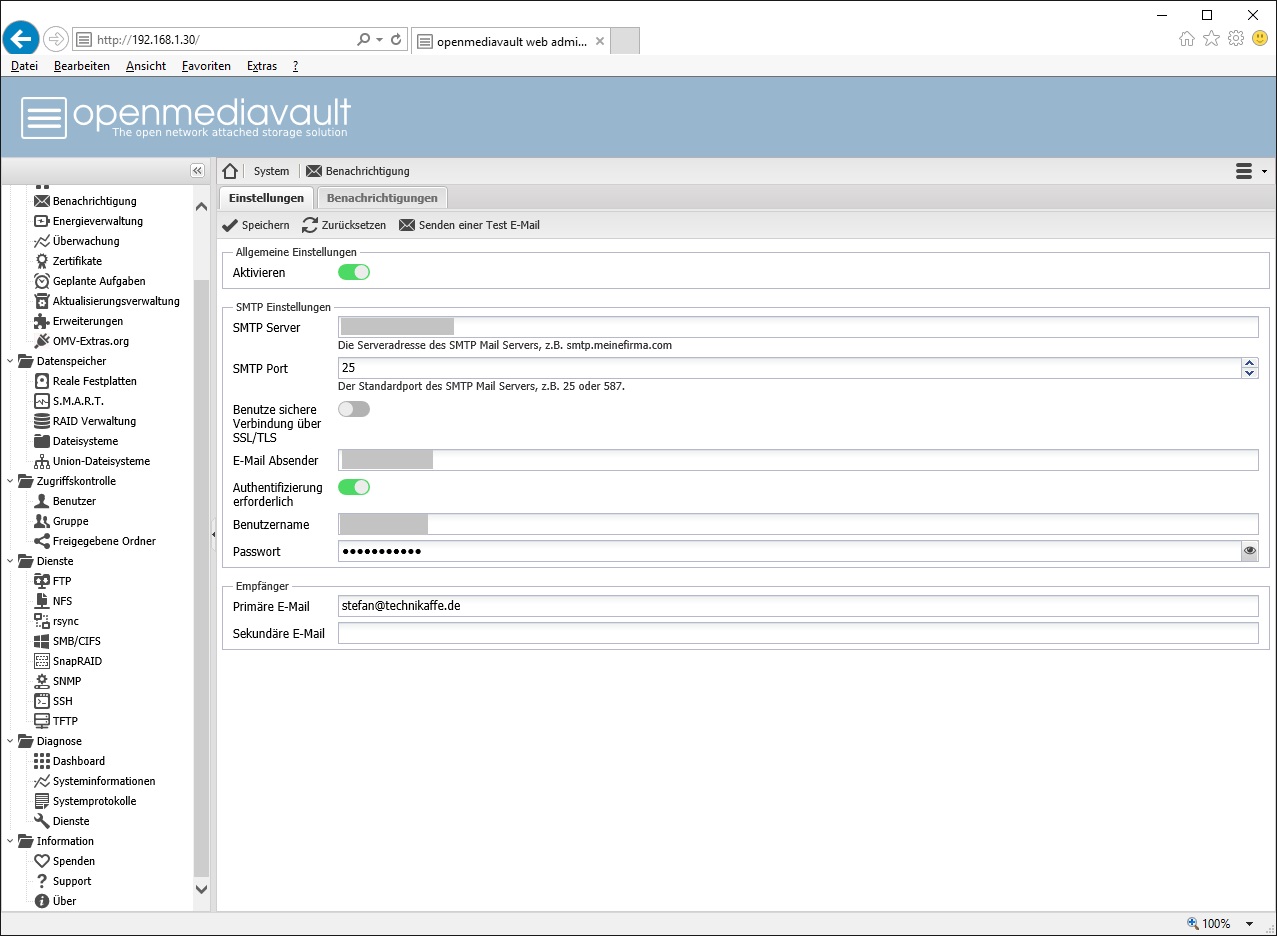Viewport: 1277px width, 936px height.
Task: Select the Zertifikate ribbon icon
Action: 42,261
